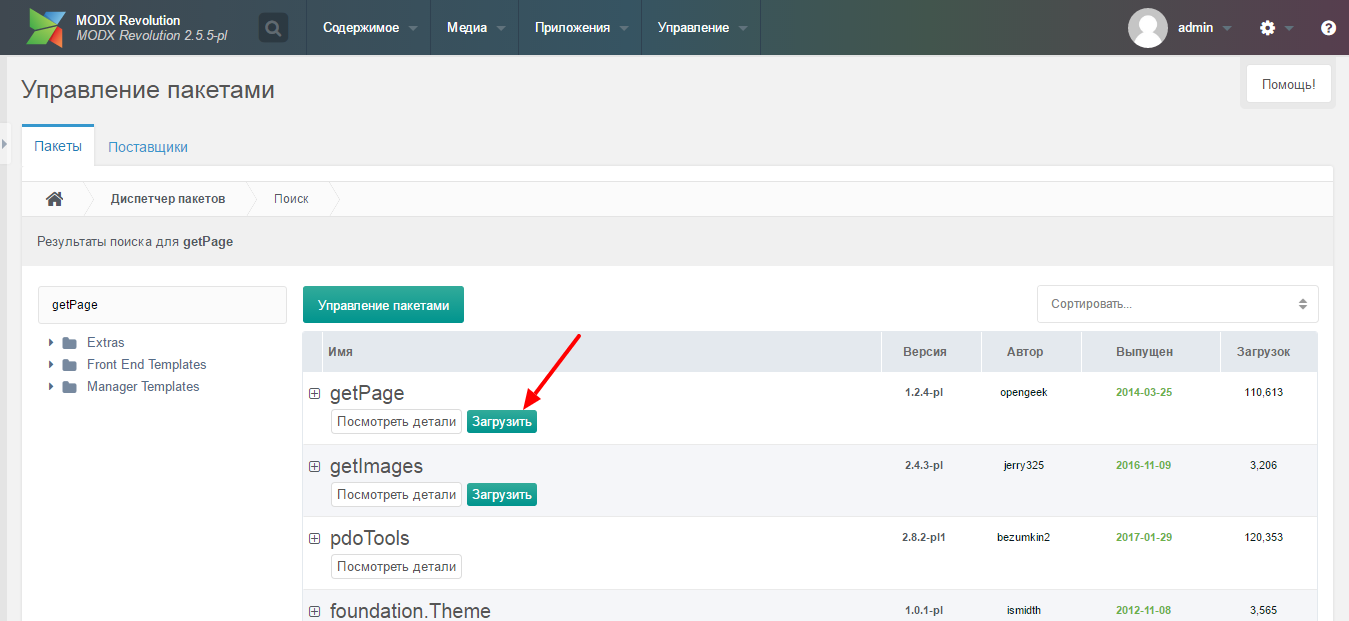This screenshot has height=621, width=1349.
Task: Focus the getPage search input field
Action: pos(162,305)
